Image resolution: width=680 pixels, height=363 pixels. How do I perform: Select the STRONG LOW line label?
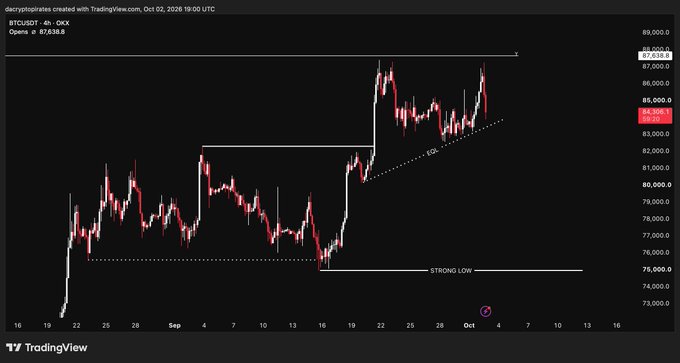(x=451, y=271)
